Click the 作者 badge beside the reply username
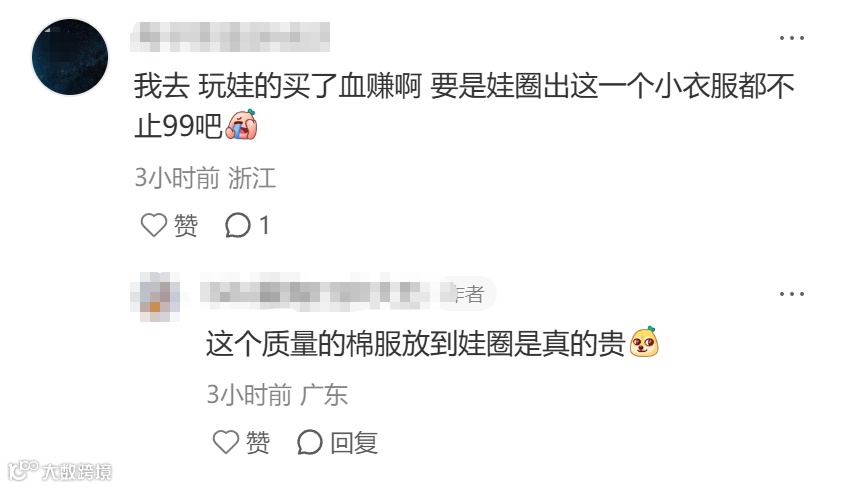 468,294
